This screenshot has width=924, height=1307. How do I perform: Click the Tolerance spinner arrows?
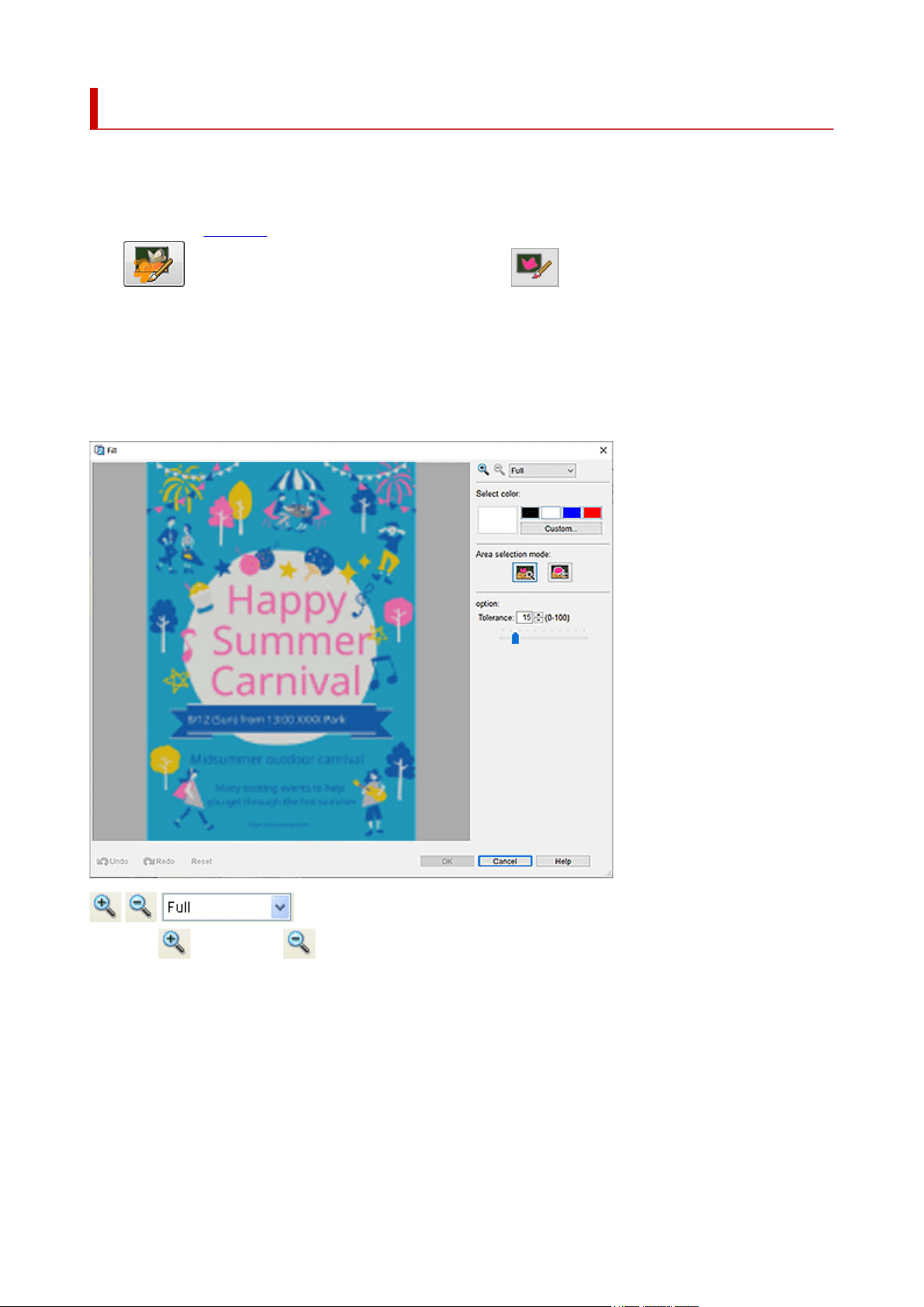(538, 618)
